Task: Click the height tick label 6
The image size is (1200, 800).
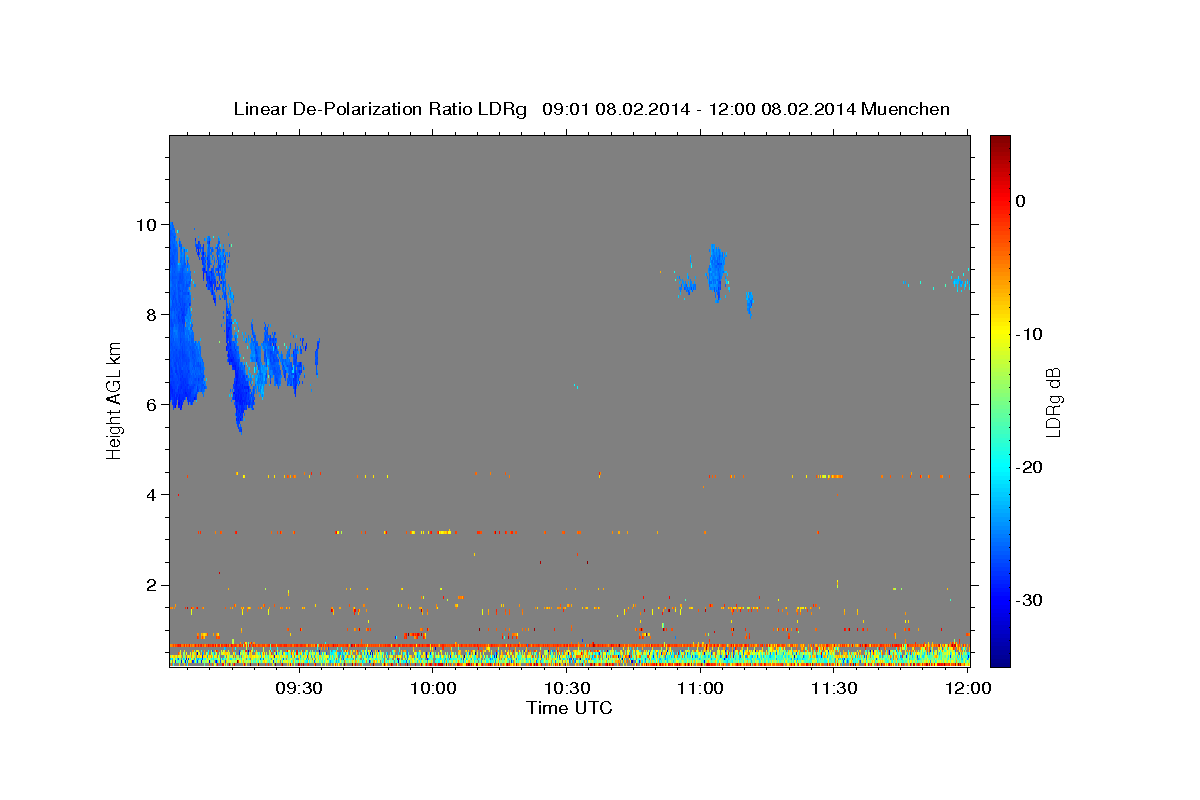Action: [x=152, y=404]
